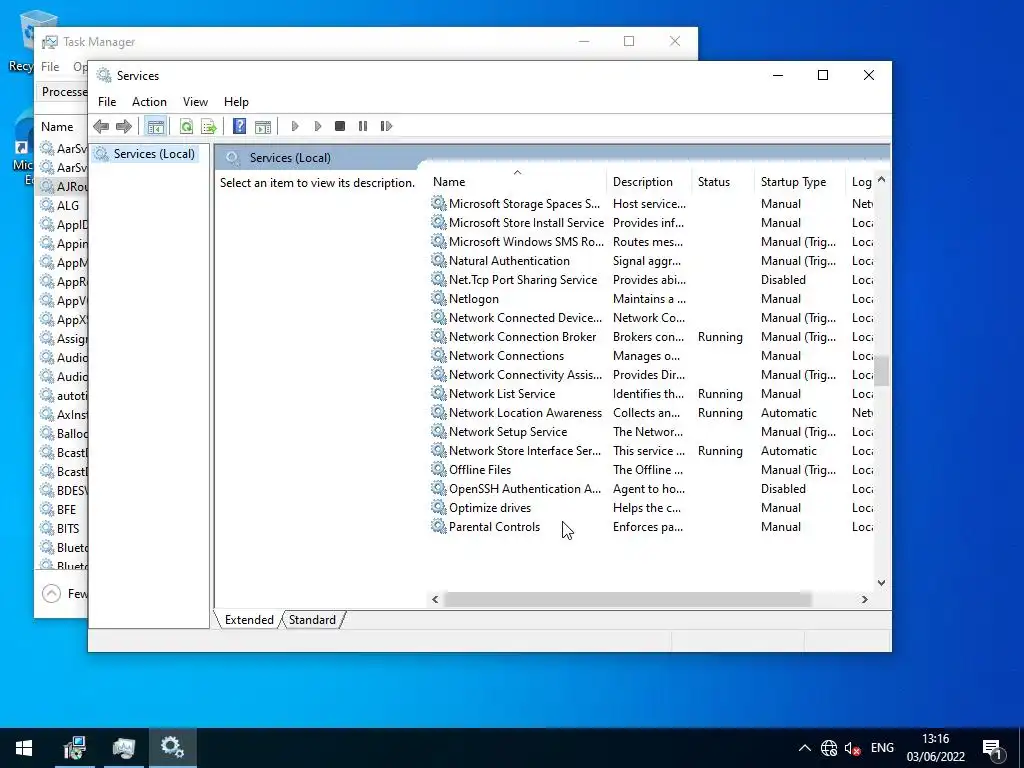
Task: Sort by the Startup Type column header
Action: click(801, 182)
